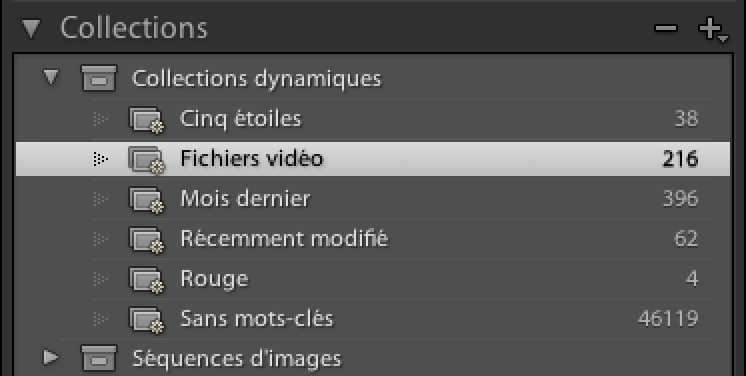Click the Séquences d'images box icon

coord(99,358)
